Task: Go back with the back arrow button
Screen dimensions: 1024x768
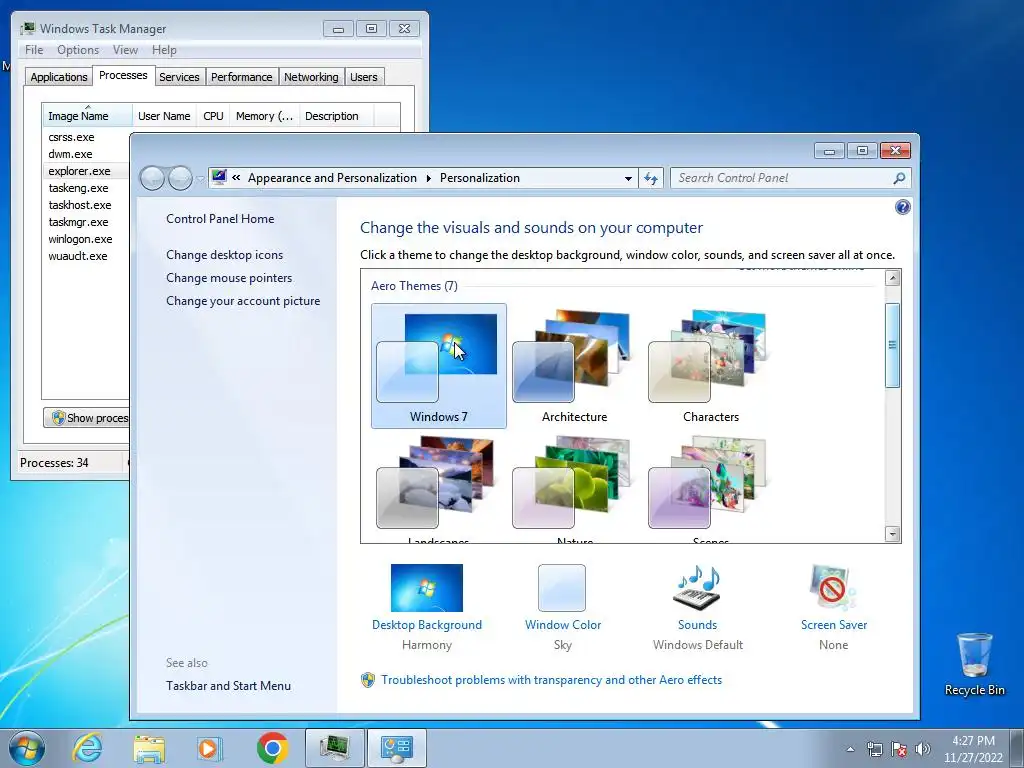Action: point(152,178)
